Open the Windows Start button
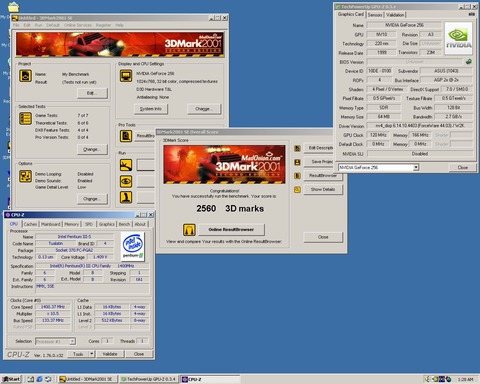Screen dimensions: 480x384 [11, 379]
